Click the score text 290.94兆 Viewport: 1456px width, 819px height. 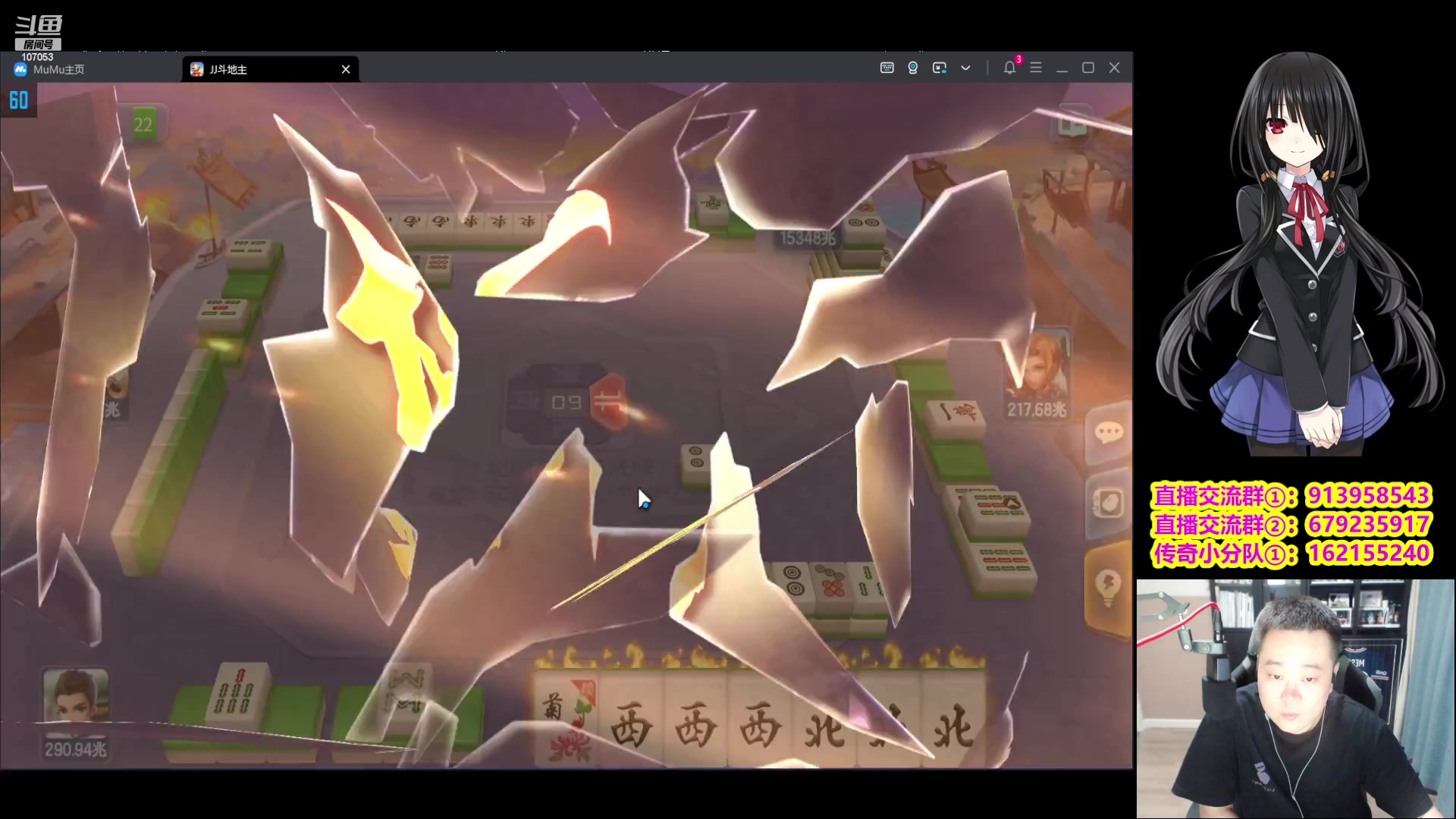pos(76,750)
